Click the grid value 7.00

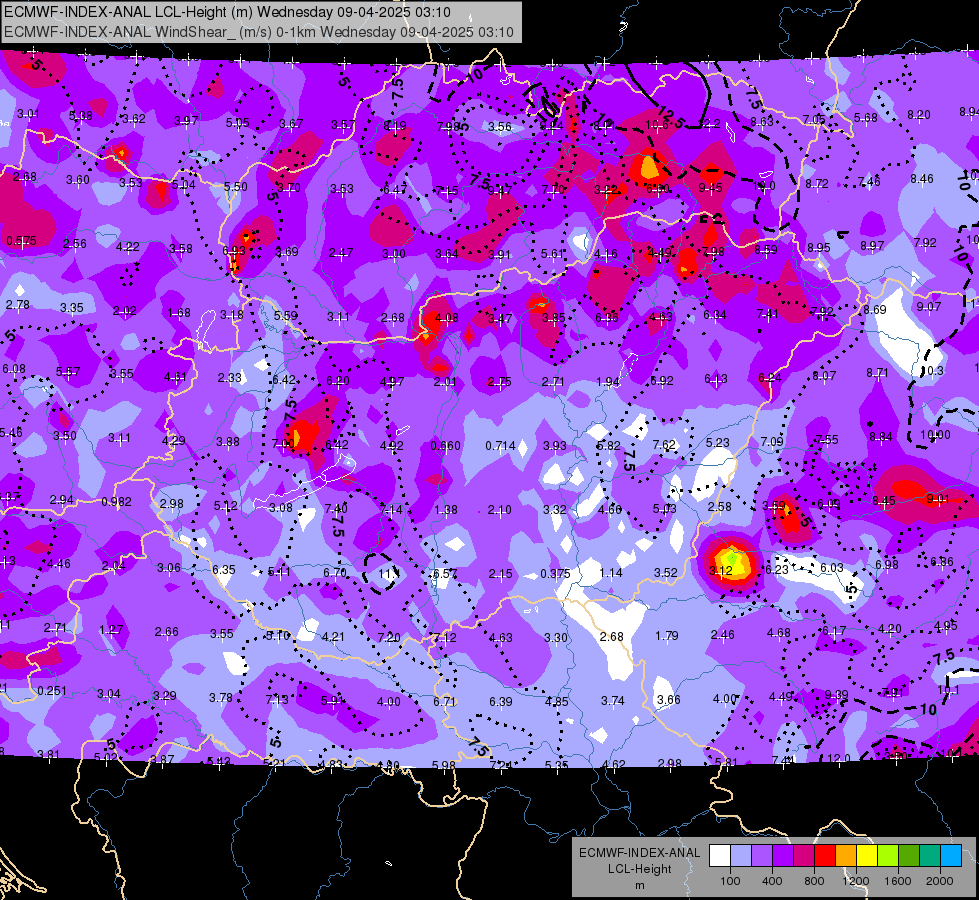pyautogui.click(x=283, y=443)
